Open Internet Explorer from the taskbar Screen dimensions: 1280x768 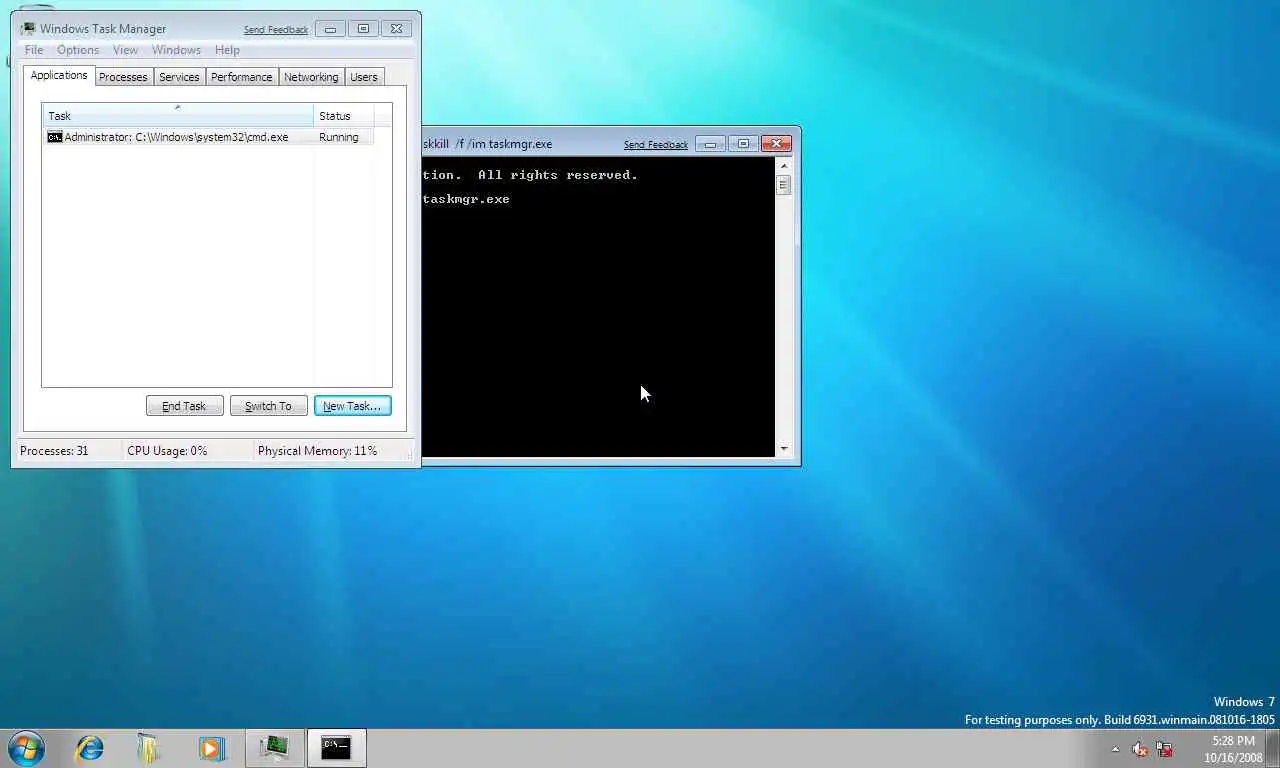pos(90,748)
